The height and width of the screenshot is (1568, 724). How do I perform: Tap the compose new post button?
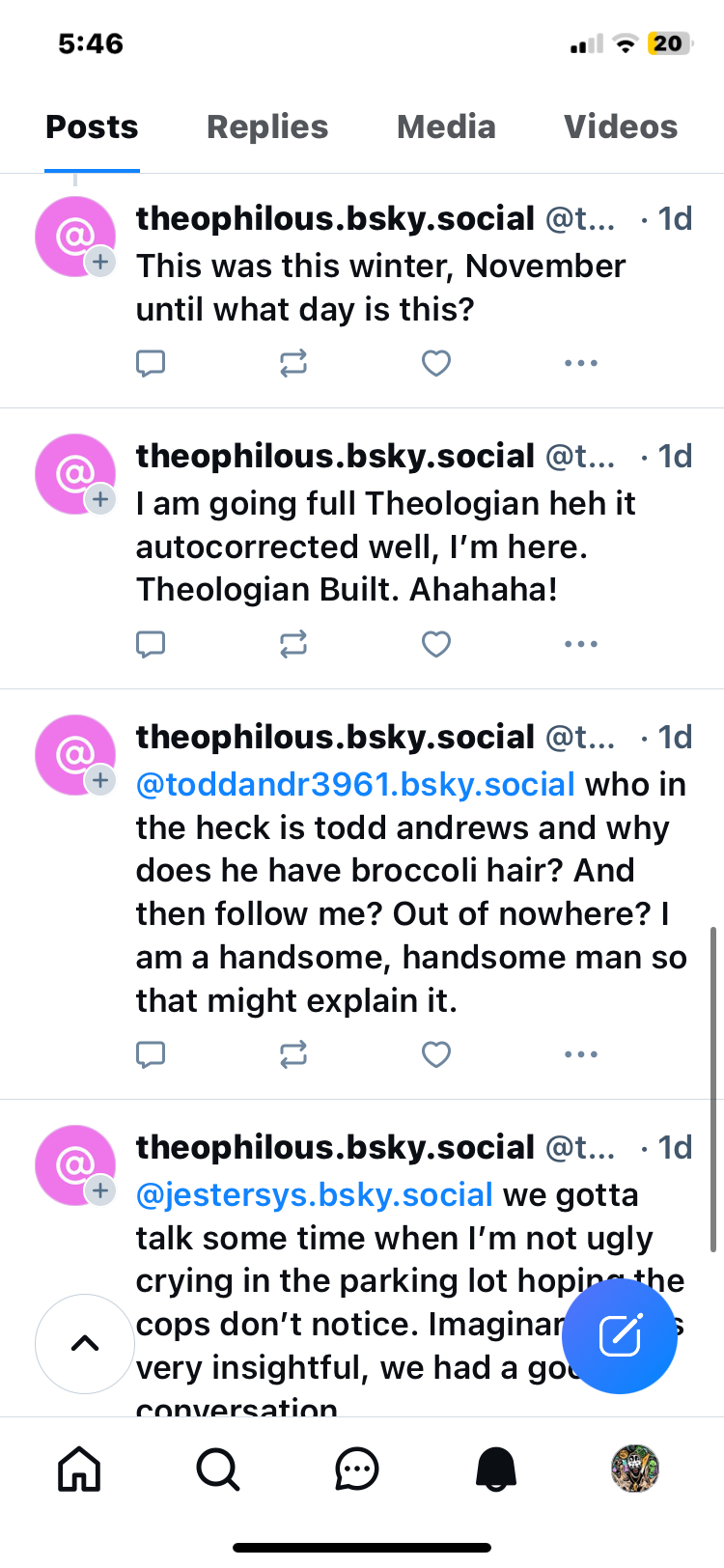(620, 1336)
